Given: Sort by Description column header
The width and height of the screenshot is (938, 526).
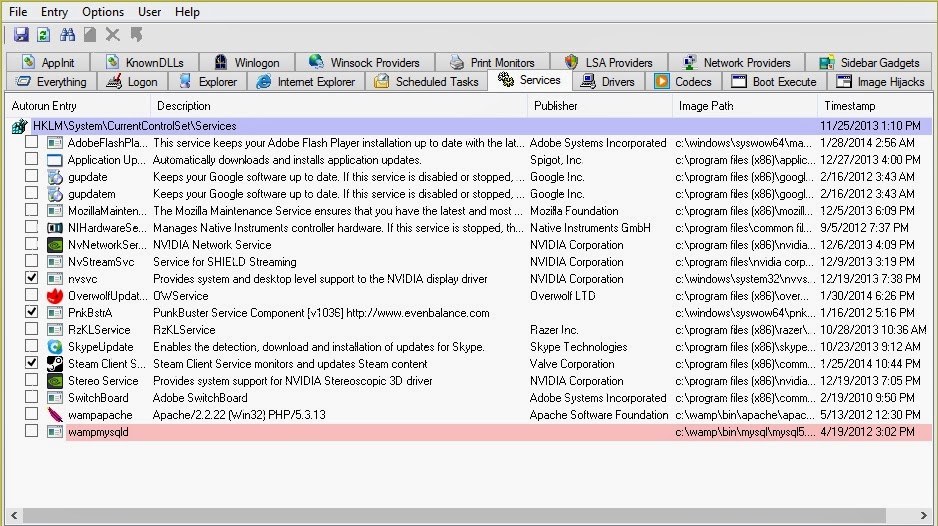Looking at the screenshot, I should (x=339, y=106).
